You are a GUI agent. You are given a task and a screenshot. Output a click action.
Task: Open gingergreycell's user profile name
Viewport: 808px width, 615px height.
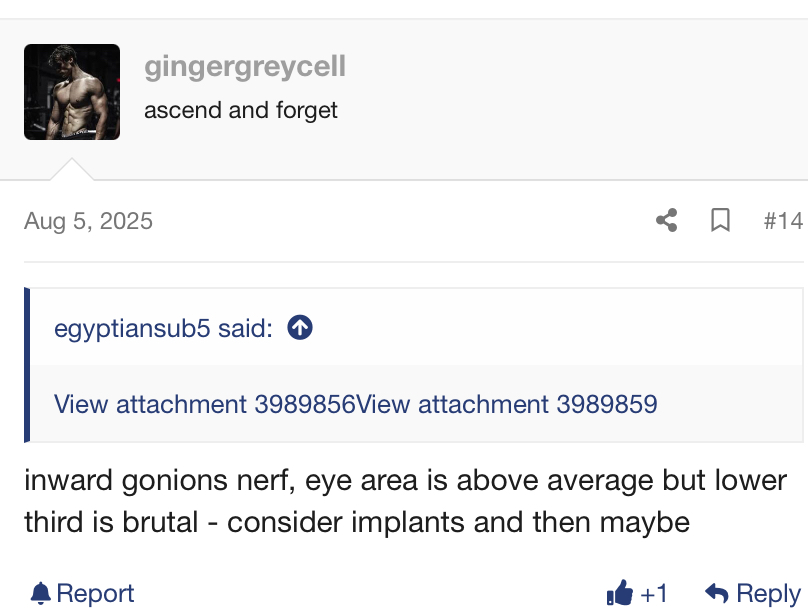(x=245, y=67)
